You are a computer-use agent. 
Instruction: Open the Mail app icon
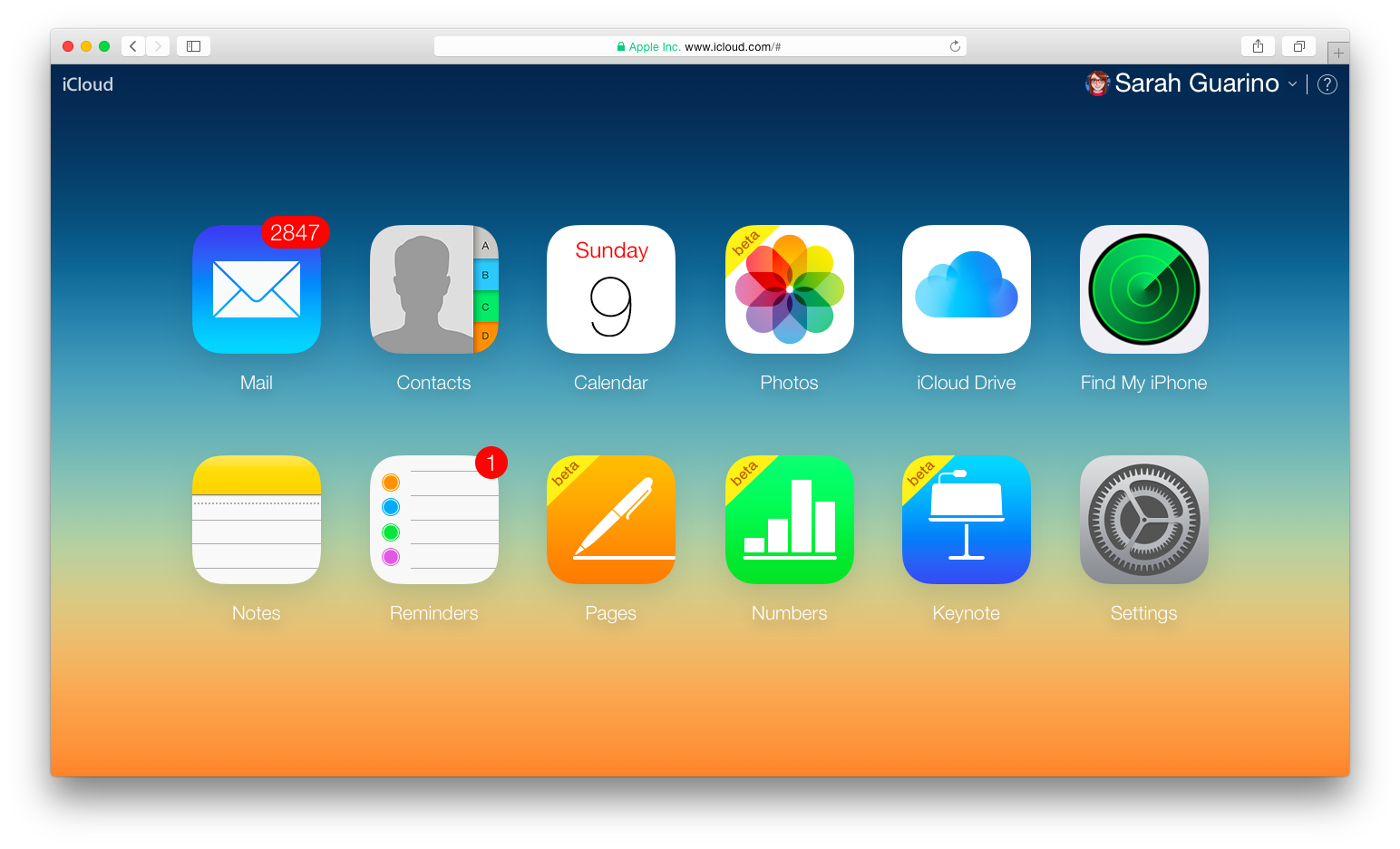(257, 290)
